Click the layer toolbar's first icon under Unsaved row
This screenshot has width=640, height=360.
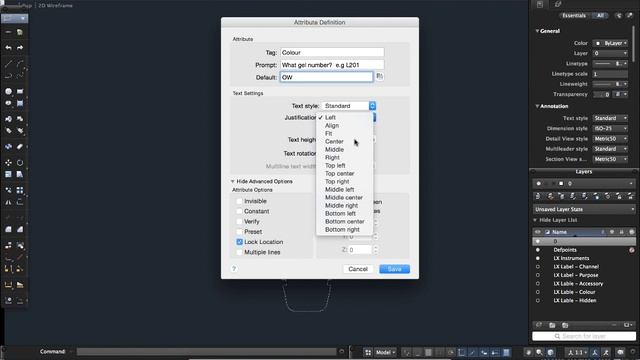(538, 197)
